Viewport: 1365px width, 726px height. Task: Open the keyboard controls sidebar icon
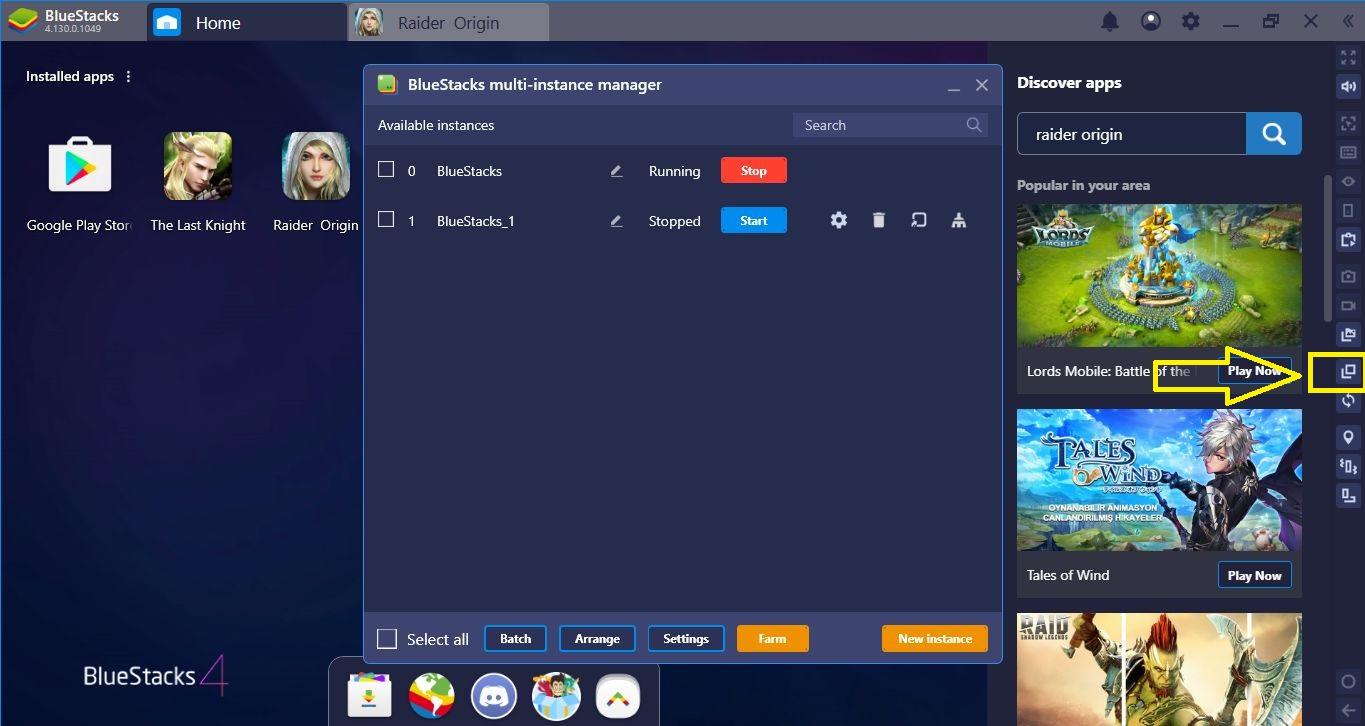coord(1348,153)
